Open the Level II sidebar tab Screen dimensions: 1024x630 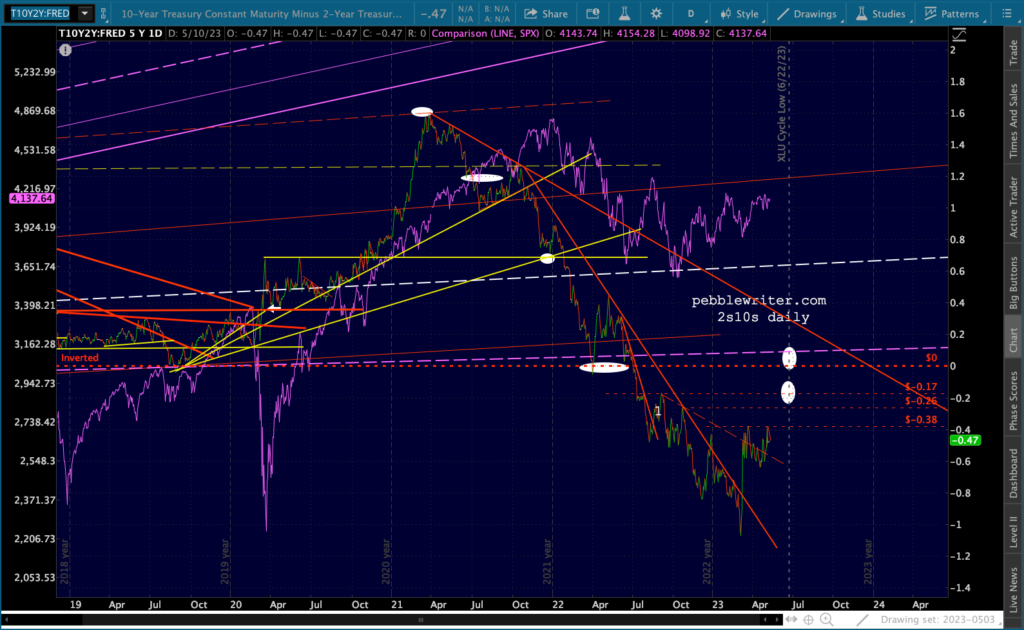point(1014,531)
